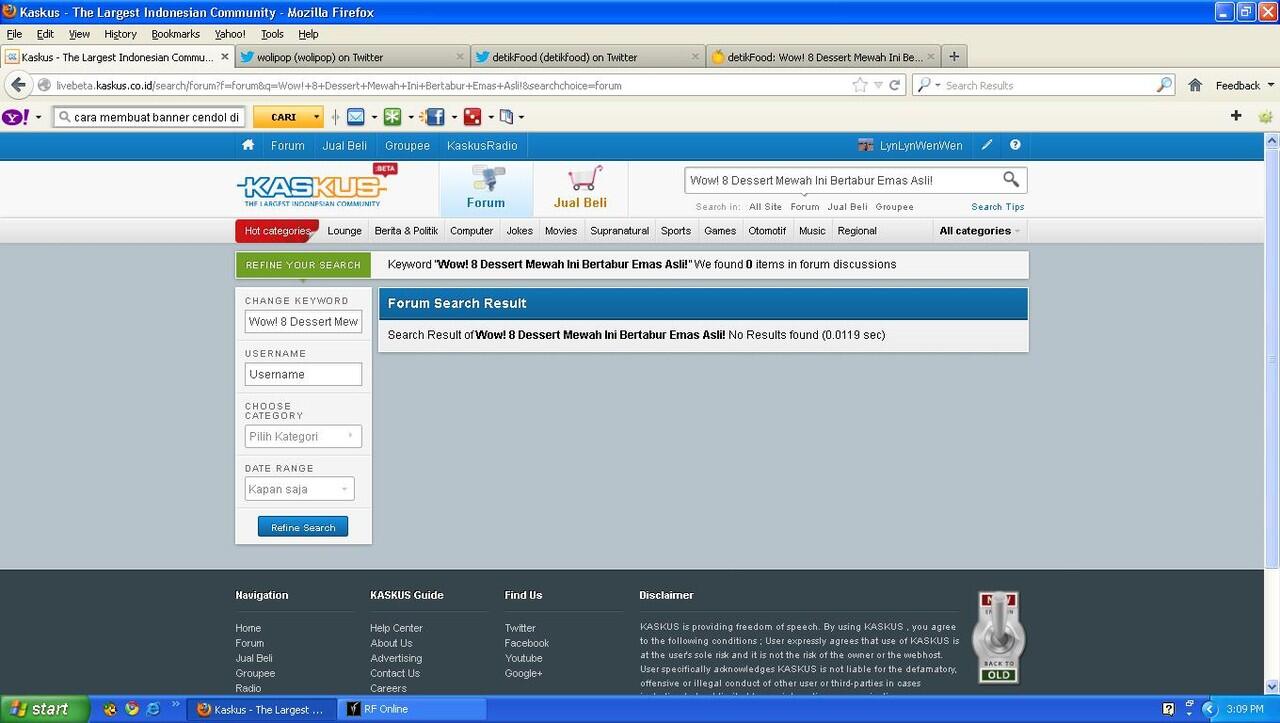Focus the Yahoo toolbar search field
Screen dimensions: 1280x723
coord(148,117)
